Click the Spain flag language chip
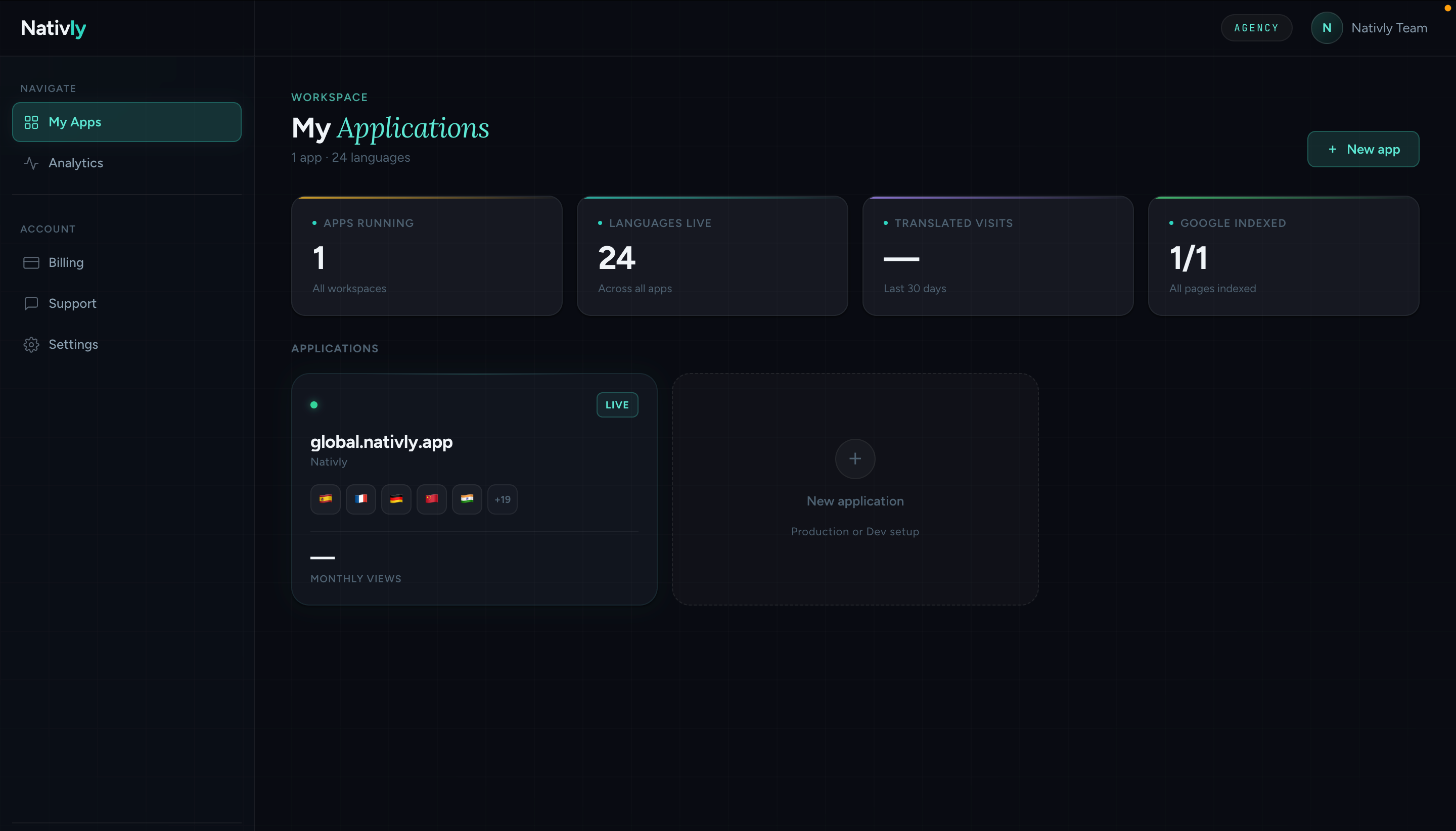1456x831 pixels. point(326,499)
